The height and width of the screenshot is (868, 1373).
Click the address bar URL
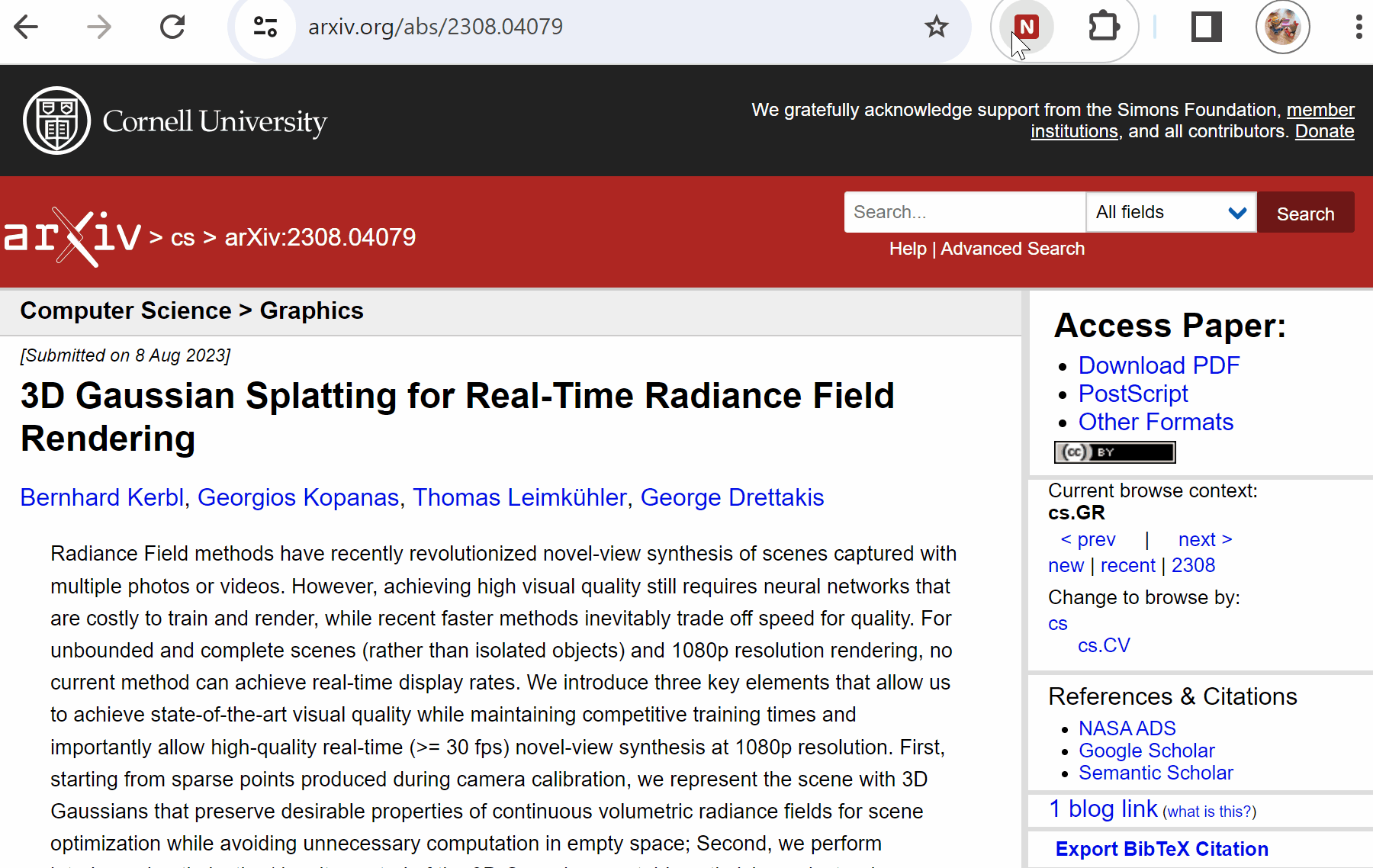435,27
